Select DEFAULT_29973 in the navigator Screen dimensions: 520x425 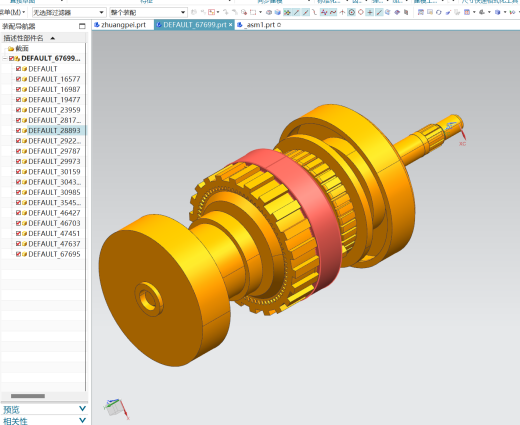54,161
